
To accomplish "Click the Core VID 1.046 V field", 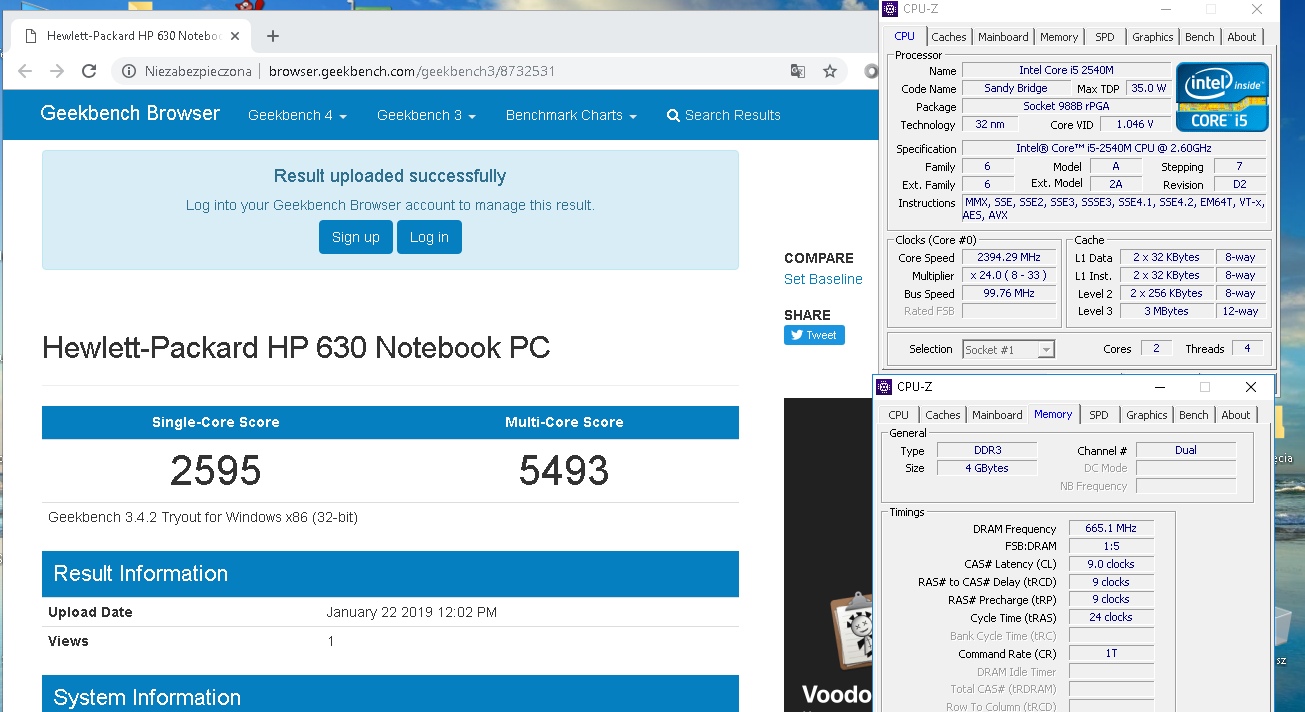I will 1135,124.
